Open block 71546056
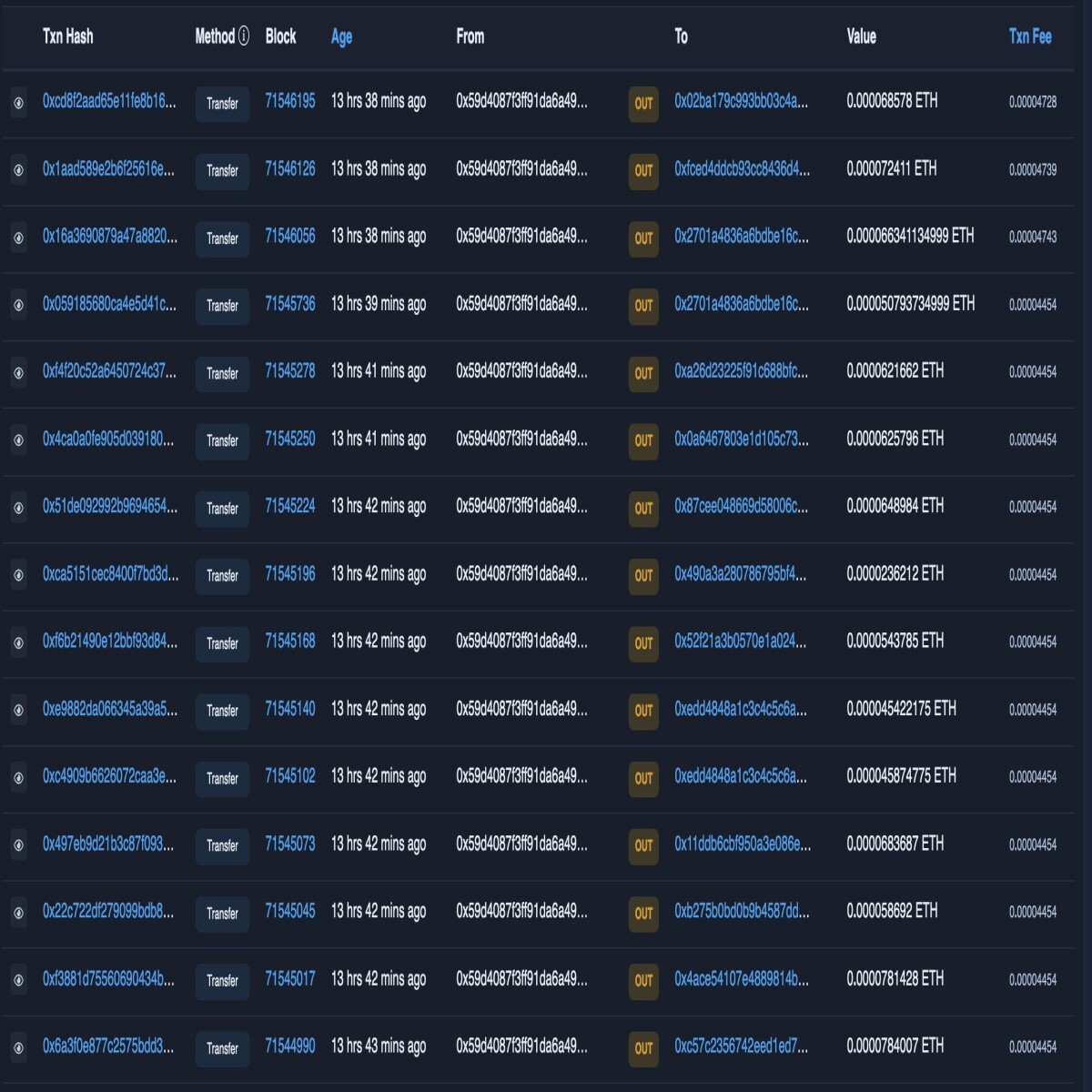 coord(290,236)
